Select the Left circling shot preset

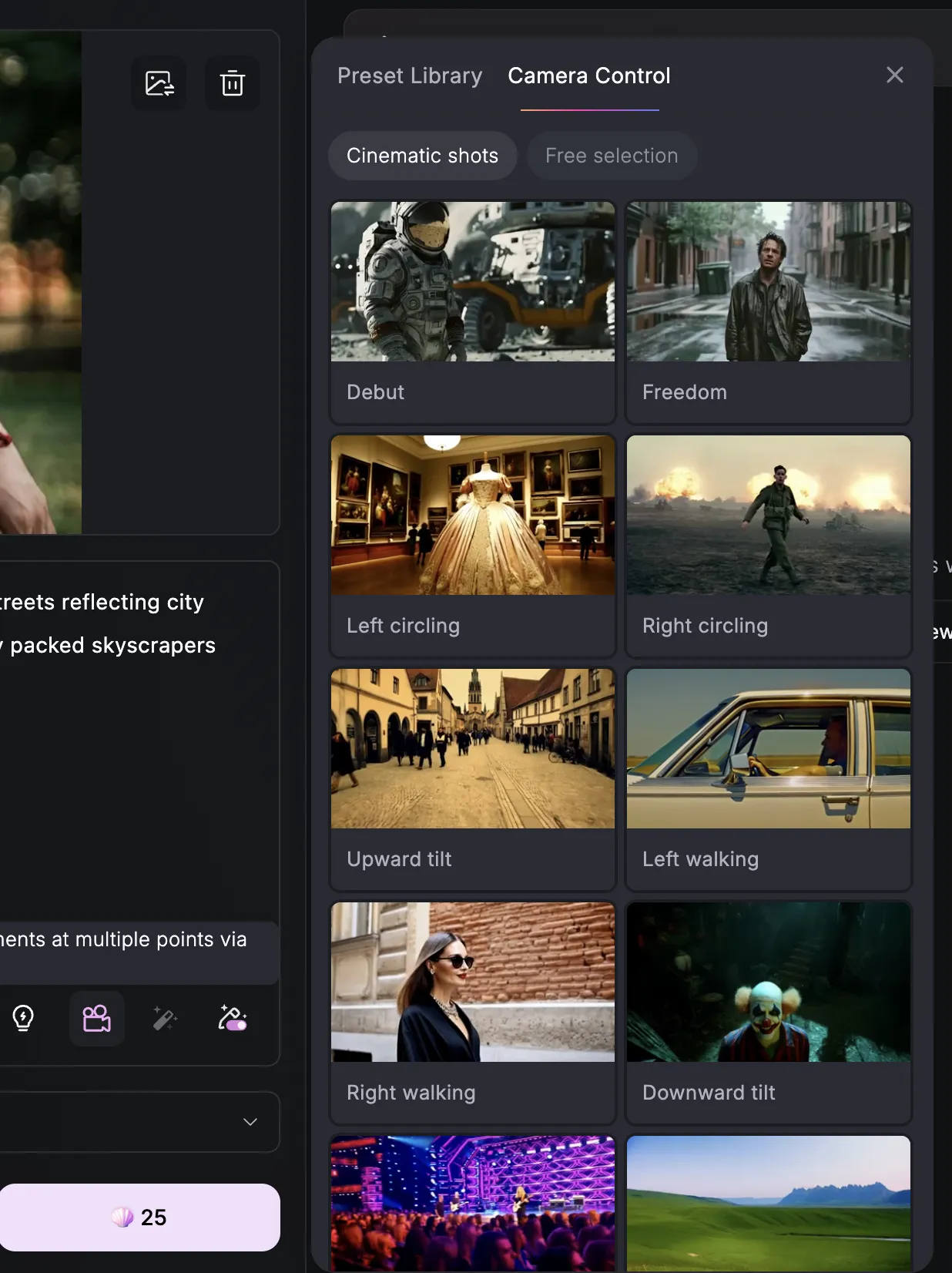coord(473,545)
